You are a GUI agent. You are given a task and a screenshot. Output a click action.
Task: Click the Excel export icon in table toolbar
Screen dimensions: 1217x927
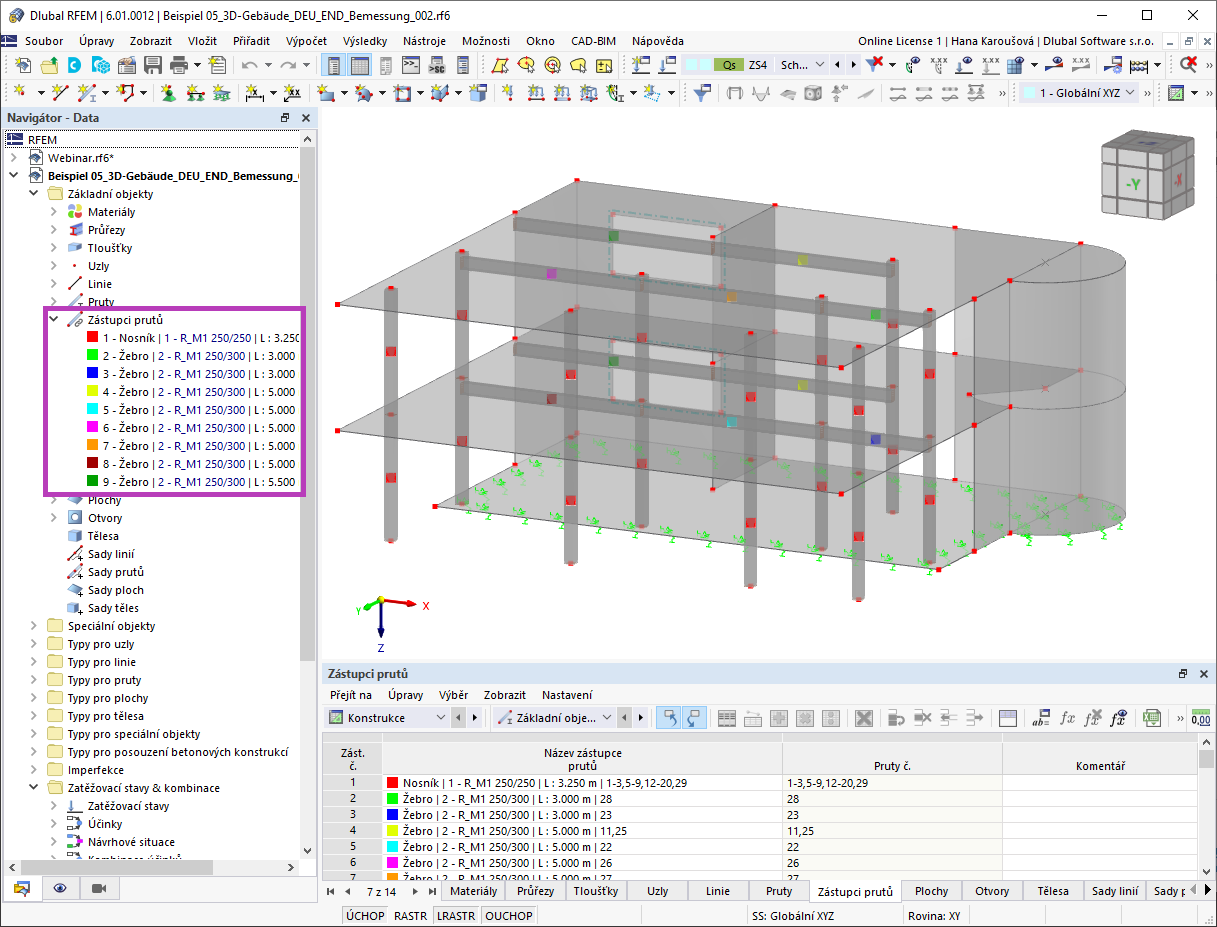tap(1153, 718)
